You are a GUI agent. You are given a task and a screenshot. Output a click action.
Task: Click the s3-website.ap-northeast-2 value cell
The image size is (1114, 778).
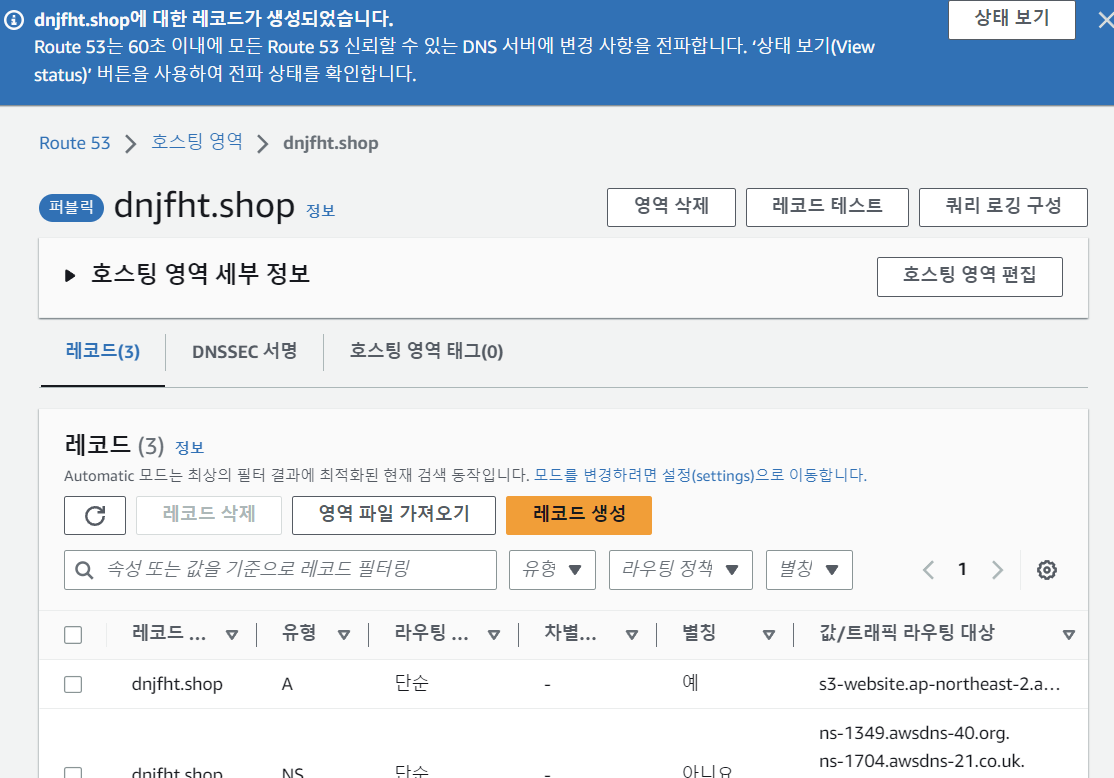[x=939, y=684]
